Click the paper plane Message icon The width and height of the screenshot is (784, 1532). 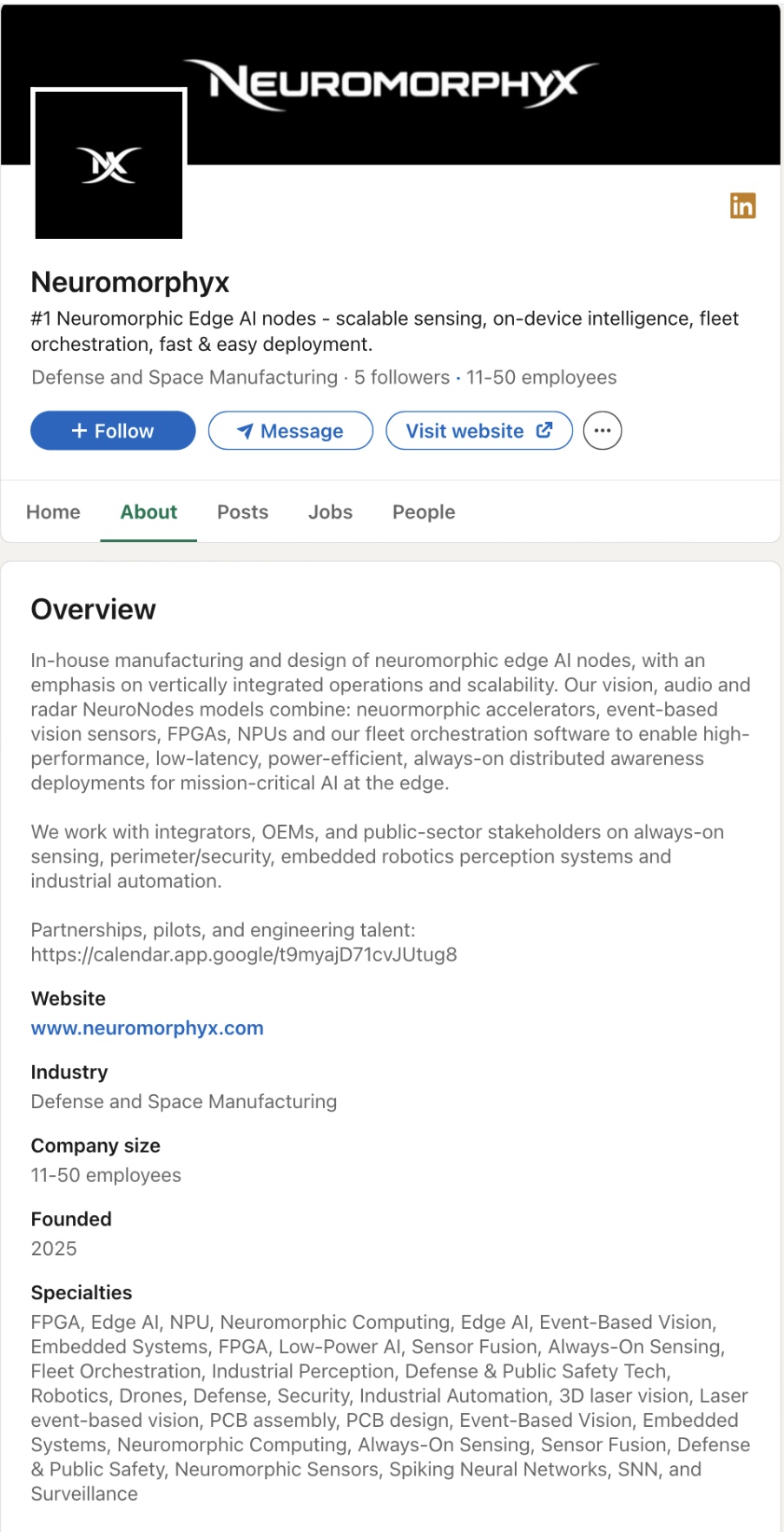click(246, 432)
